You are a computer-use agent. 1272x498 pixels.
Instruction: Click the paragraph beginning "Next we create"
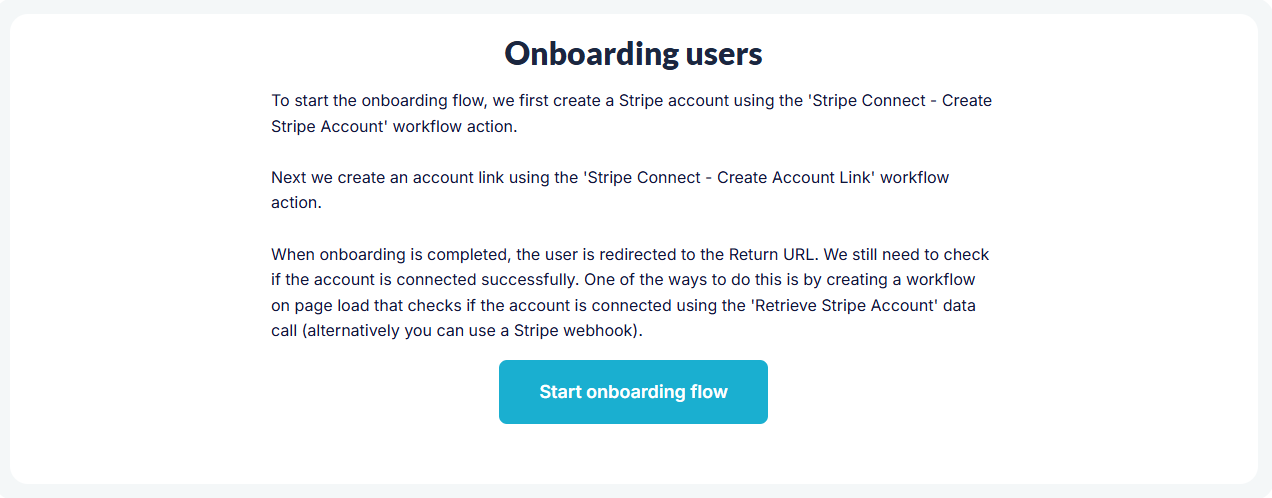610,190
